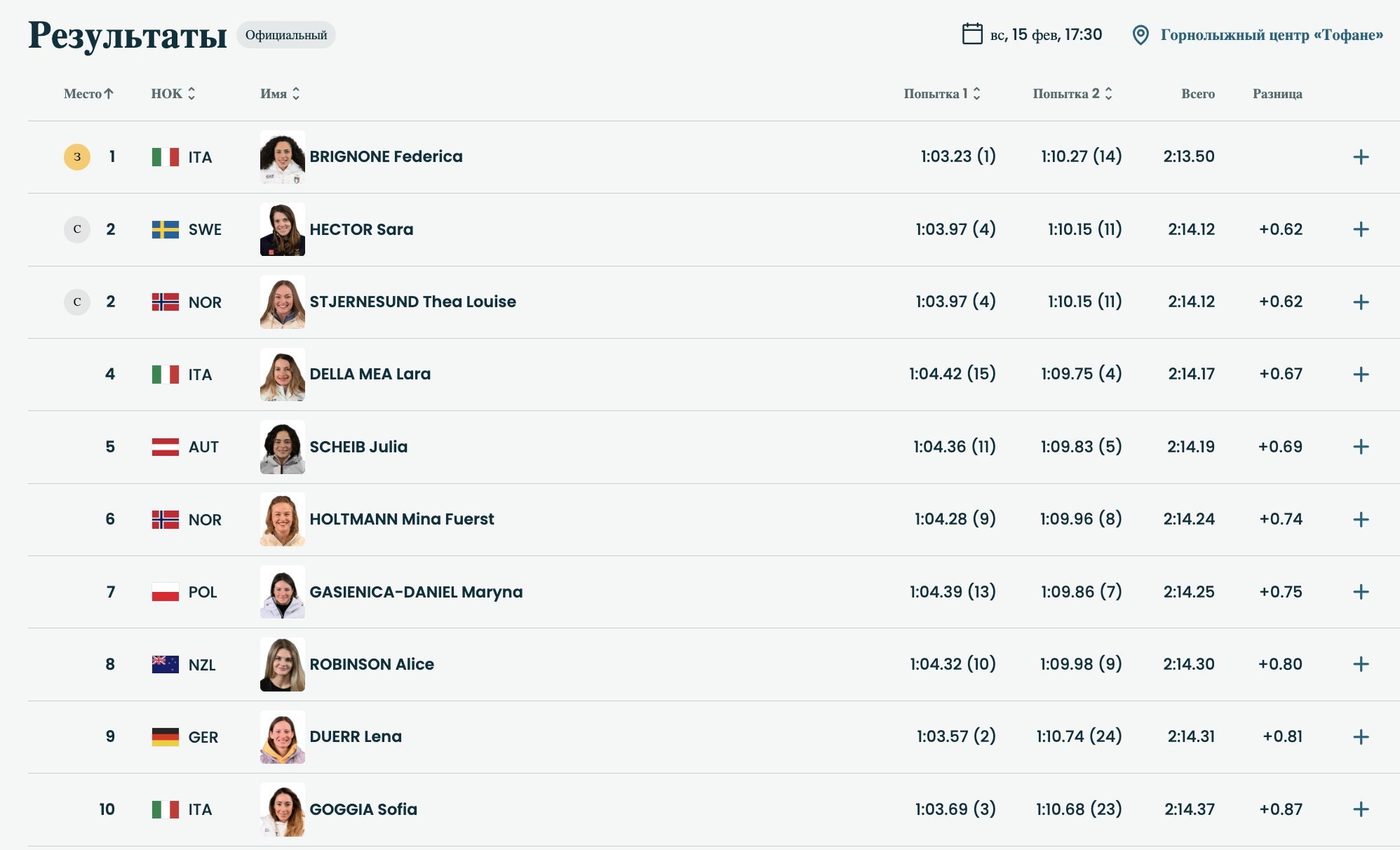Click SCHEIB Julia's profile photo
Screen dimensions: 1400x850
283,447
